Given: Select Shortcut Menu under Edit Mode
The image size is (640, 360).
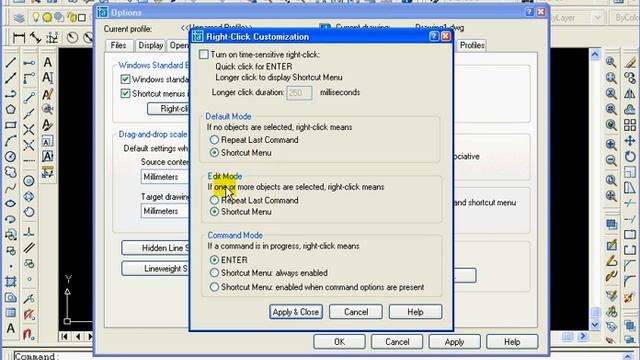Looking at the screenshot, I should (x=214, y=212).
